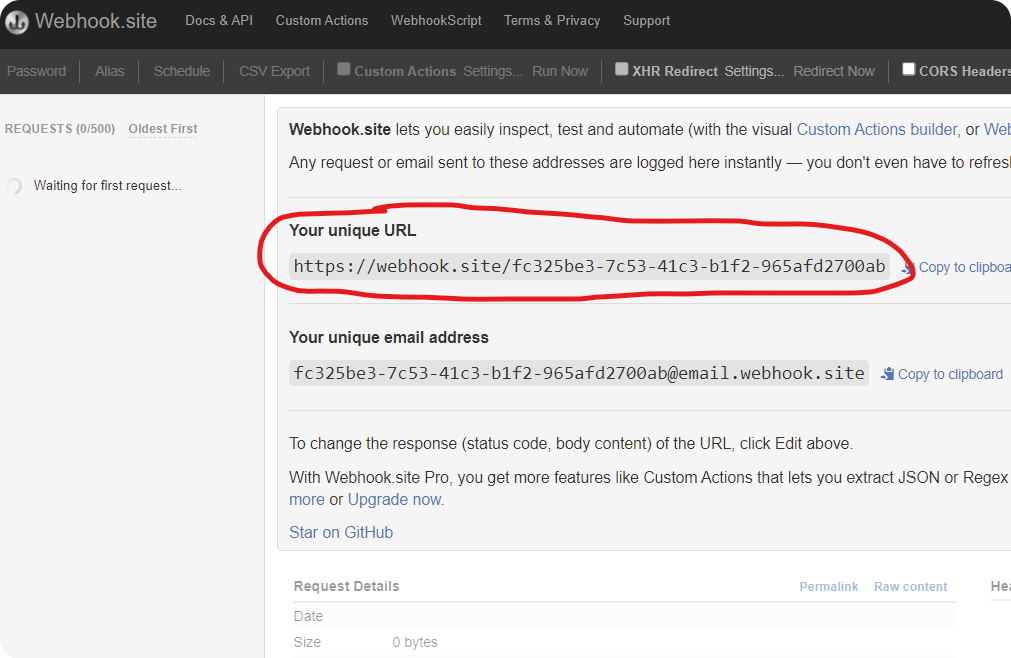
Task: Select the unique webhook URL text
Action: (x=589, y=266)
